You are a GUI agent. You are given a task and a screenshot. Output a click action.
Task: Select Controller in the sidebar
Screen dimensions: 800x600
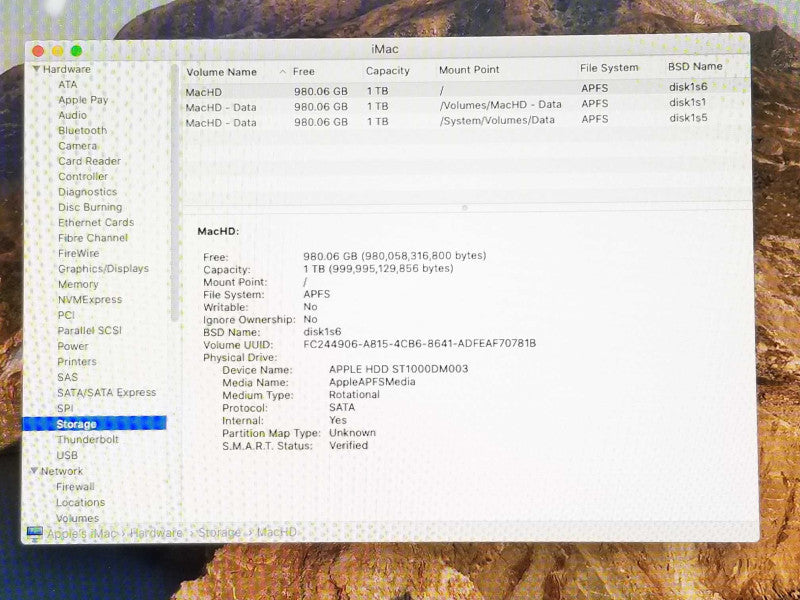click(83, 176)
